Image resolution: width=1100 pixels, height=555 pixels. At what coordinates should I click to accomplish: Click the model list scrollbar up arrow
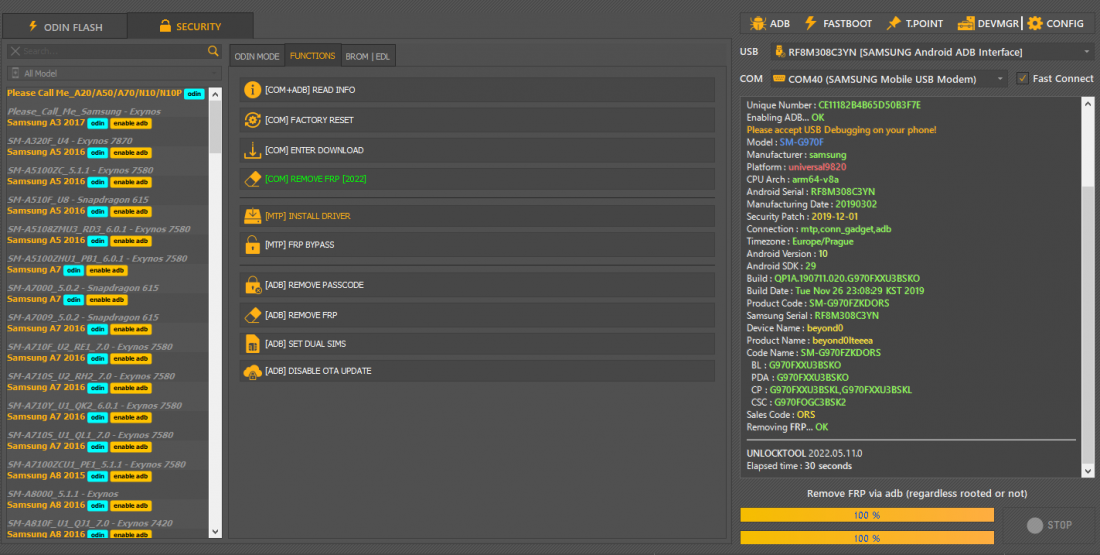[x=215, y=94]
